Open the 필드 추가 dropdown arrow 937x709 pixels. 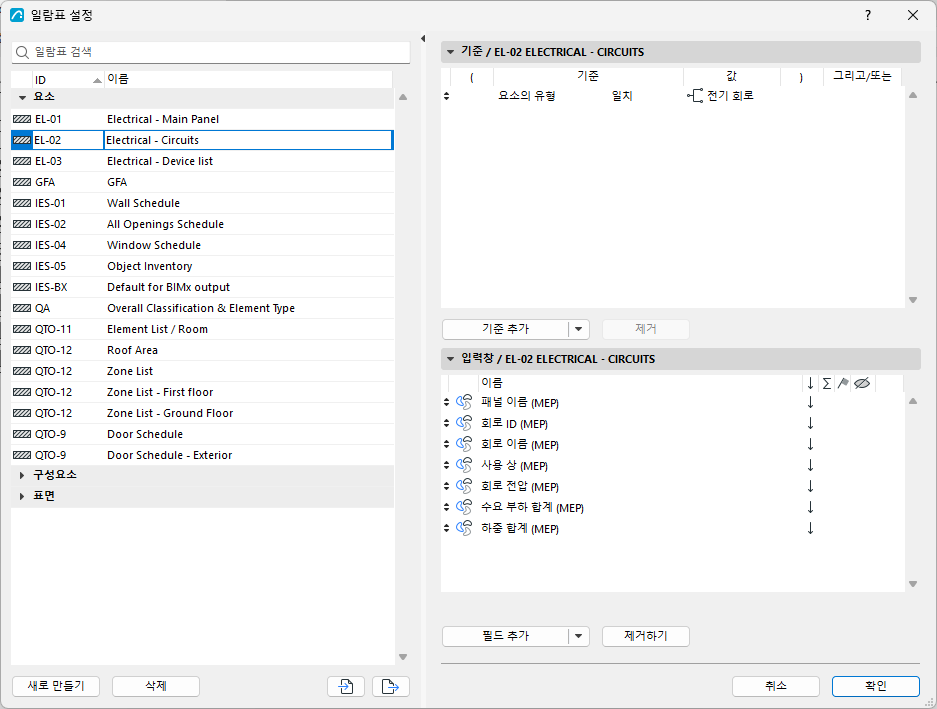coord(578,636)
